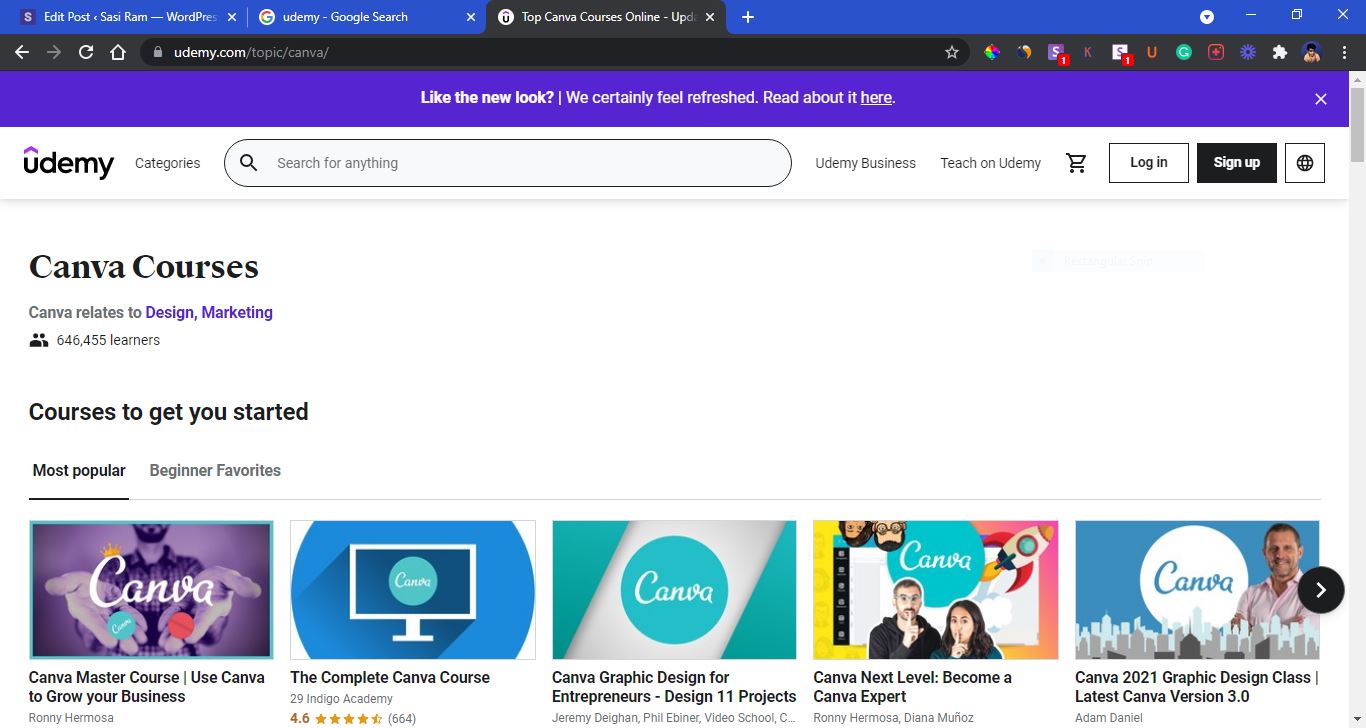Open Chrome three-dot menu
This screenshot has height=728, width=1366.
tap(1344, 52)
